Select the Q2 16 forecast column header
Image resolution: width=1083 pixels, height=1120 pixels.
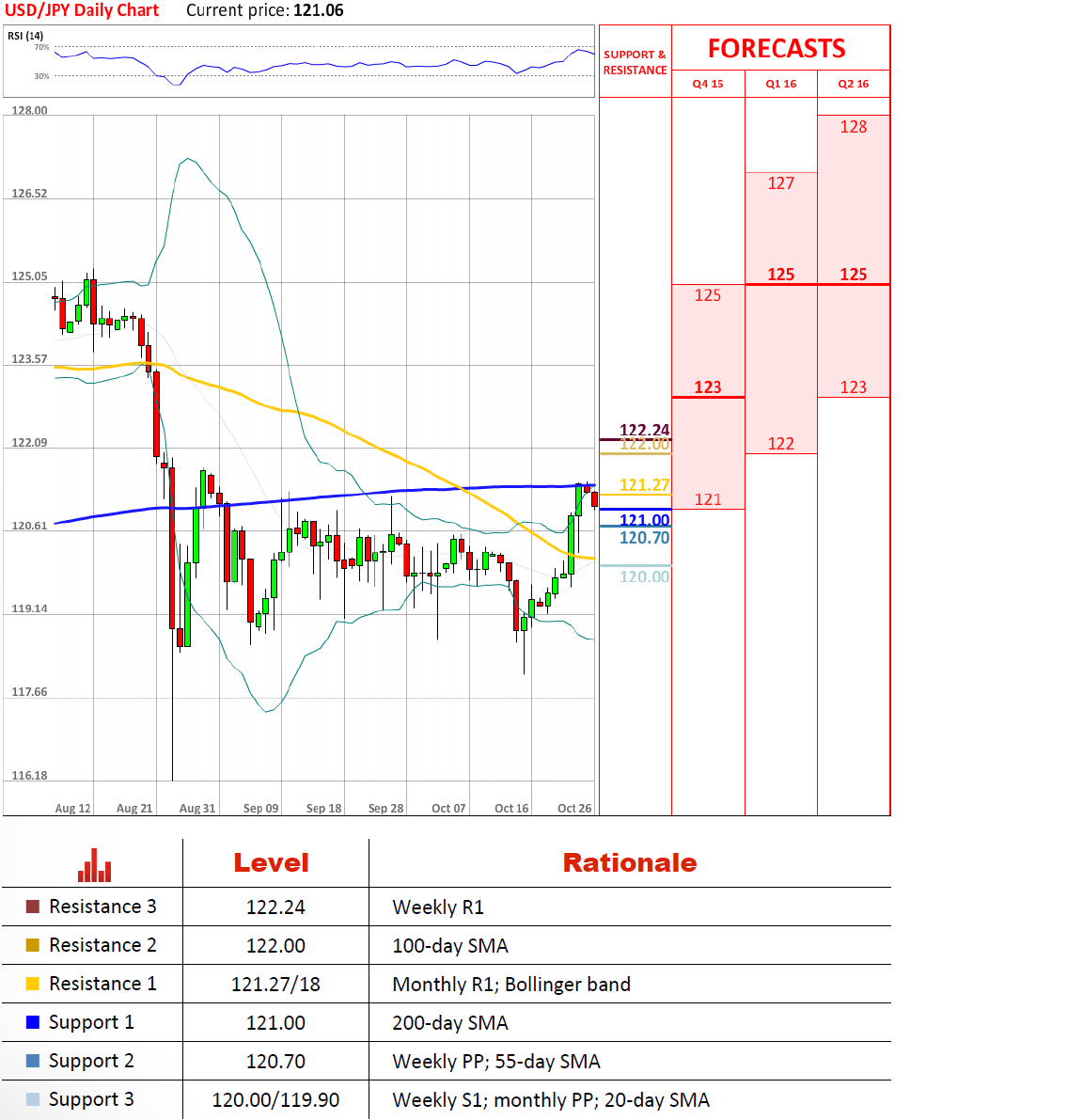(853, 84)
